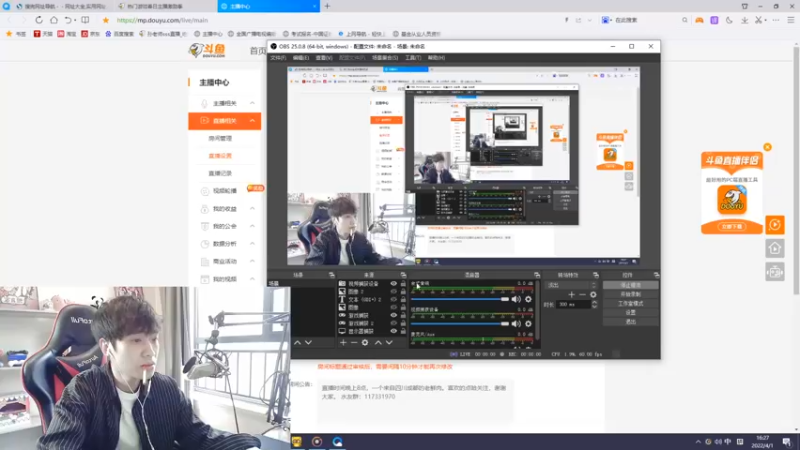The width and height of the screenshot is (800, 450).
Task: Click the home icon on the right floating bar
Action: 775,248
